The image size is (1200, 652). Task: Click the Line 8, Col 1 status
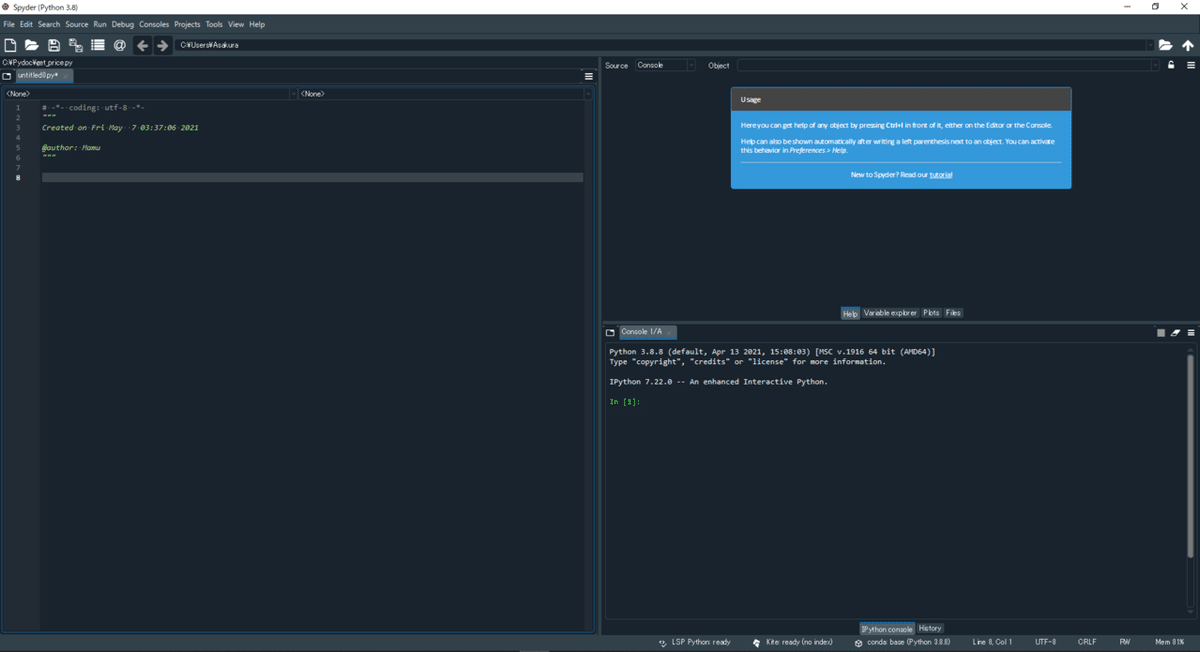click(993, 642)
